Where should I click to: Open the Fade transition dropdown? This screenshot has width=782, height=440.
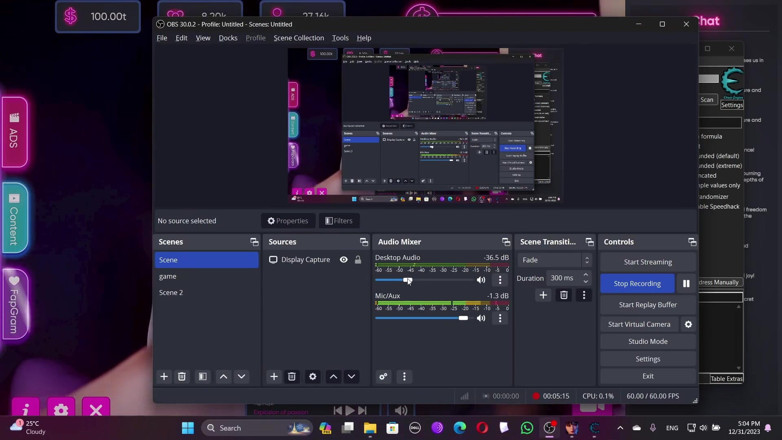click(554, 260)
